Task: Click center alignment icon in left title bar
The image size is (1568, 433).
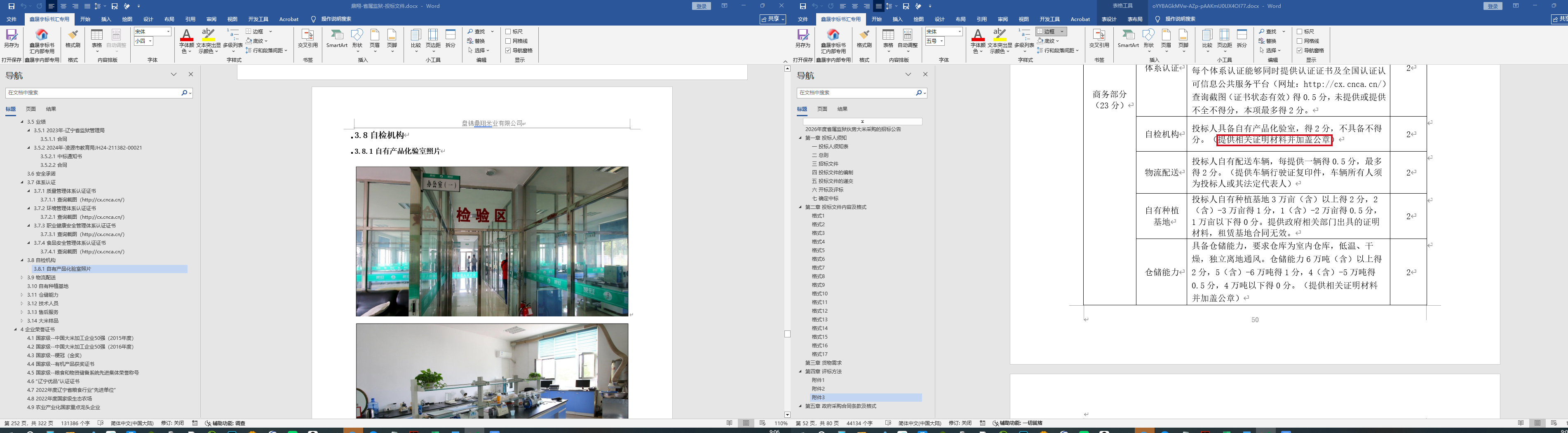Action: [x=63, y=6]
